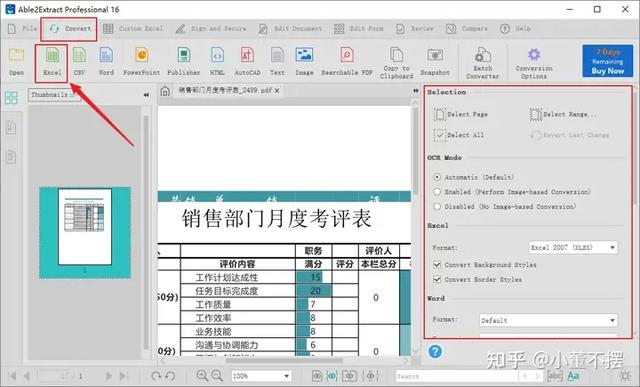Jump to the last page arrow
Viewport: 640px width, 387px height.
(123, 376)
